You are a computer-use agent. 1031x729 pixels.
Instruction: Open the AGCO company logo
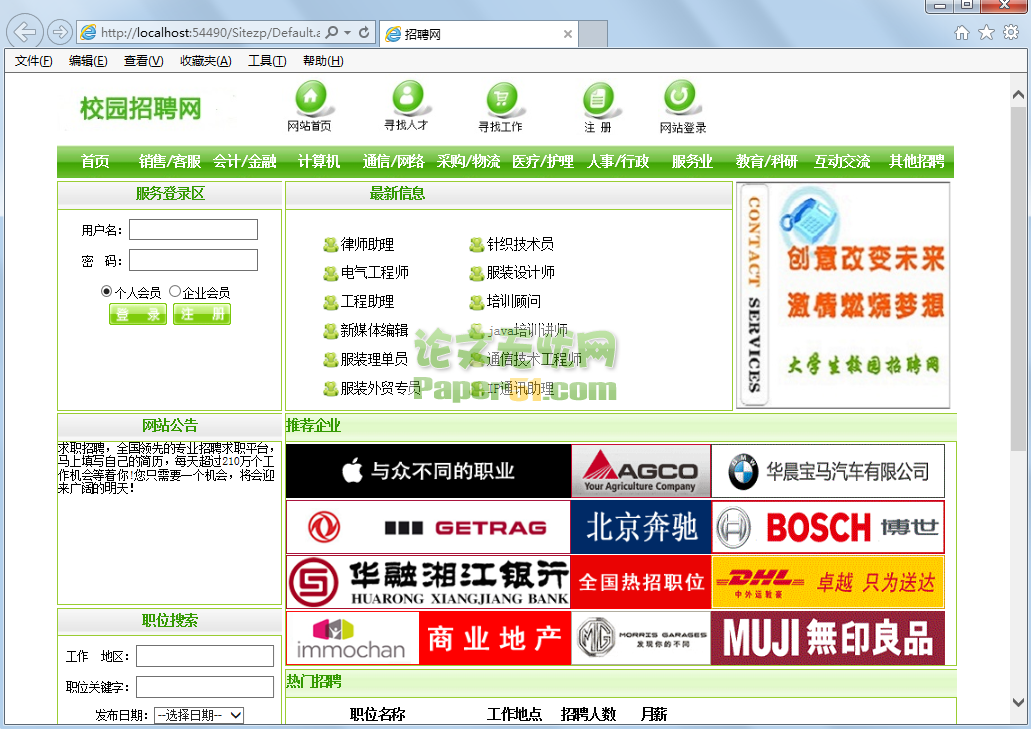click(641, 471)
